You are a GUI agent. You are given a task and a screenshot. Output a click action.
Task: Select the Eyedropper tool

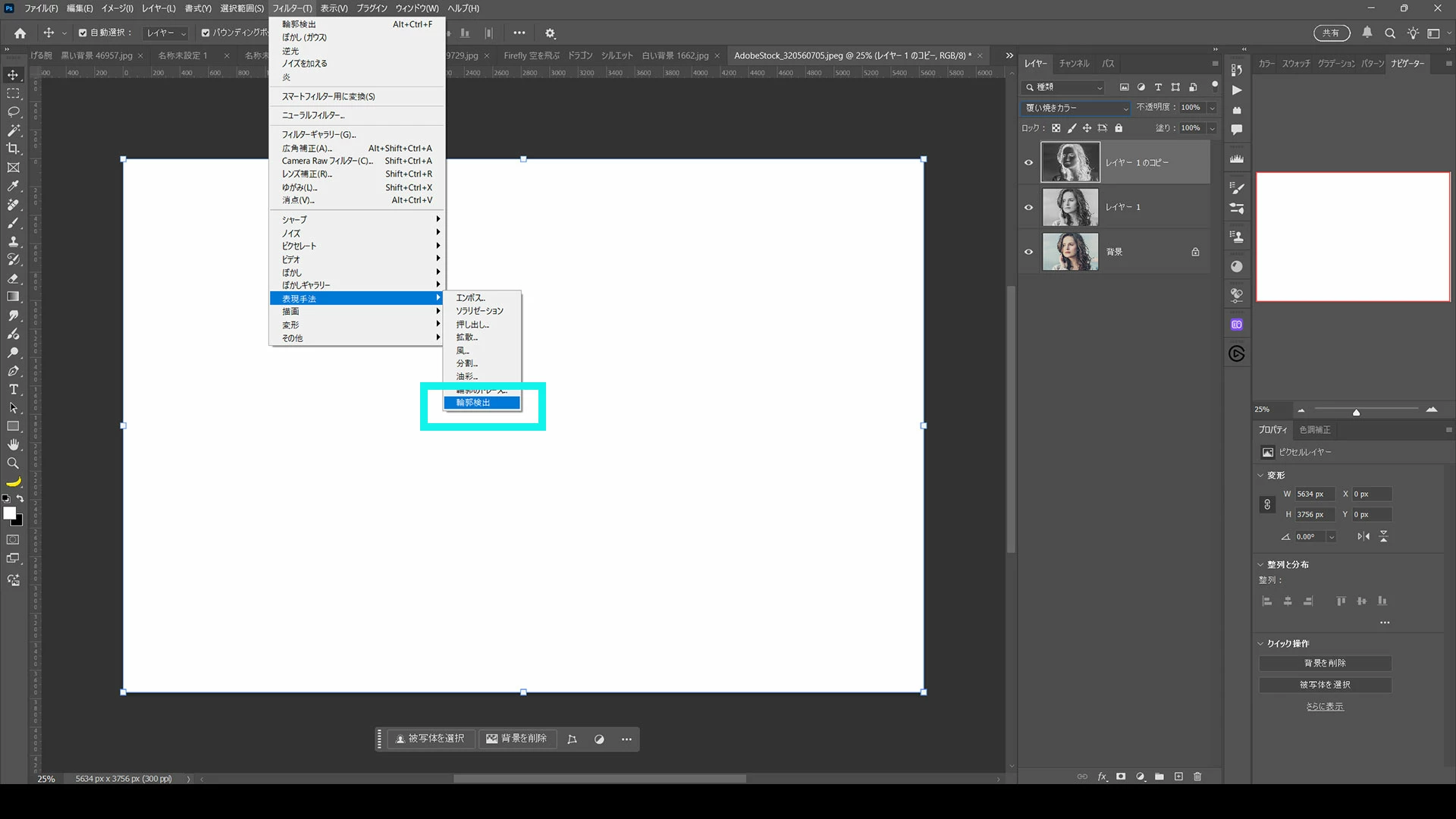pos(13,186)
